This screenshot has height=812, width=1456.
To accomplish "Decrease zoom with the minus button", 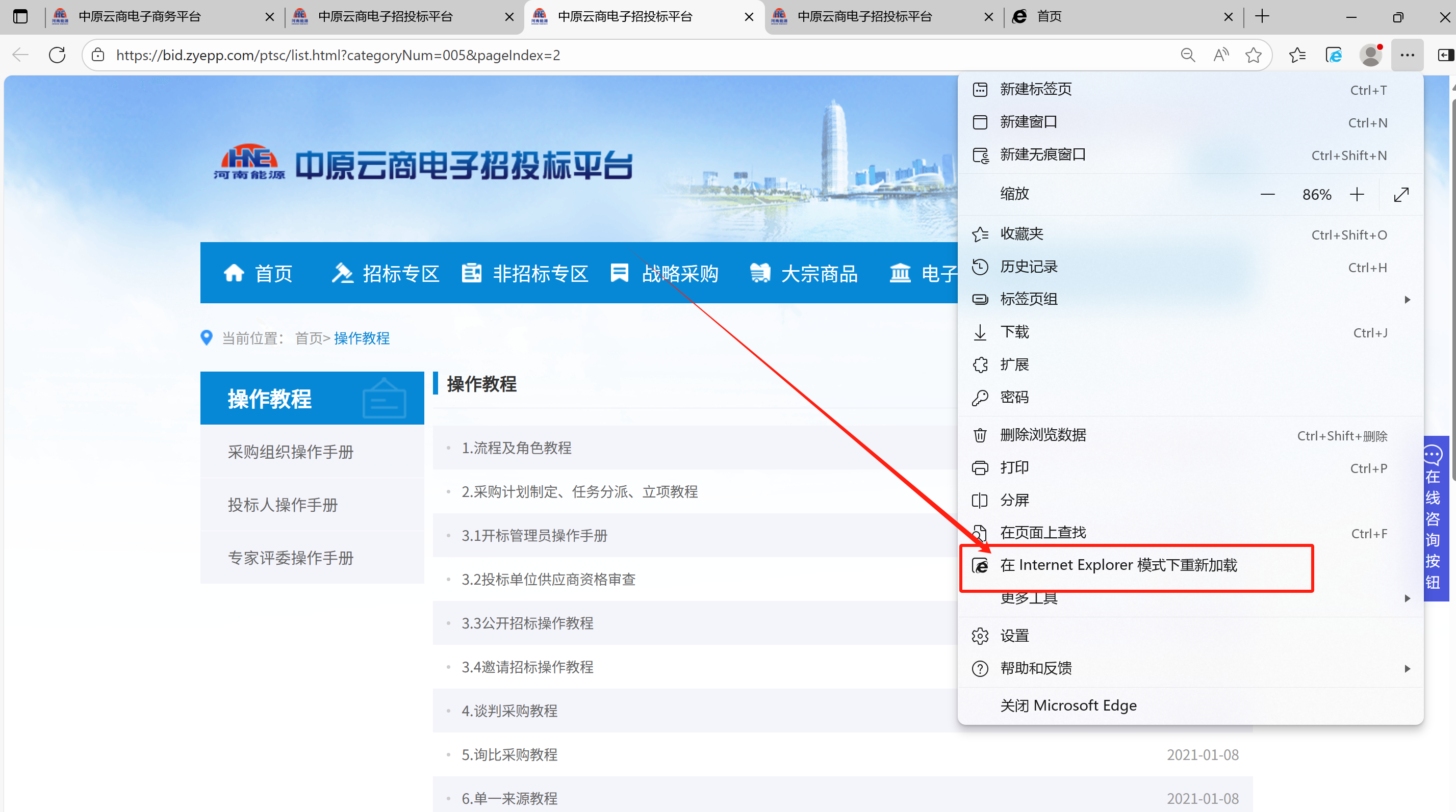I will [x=1268, y=194].
